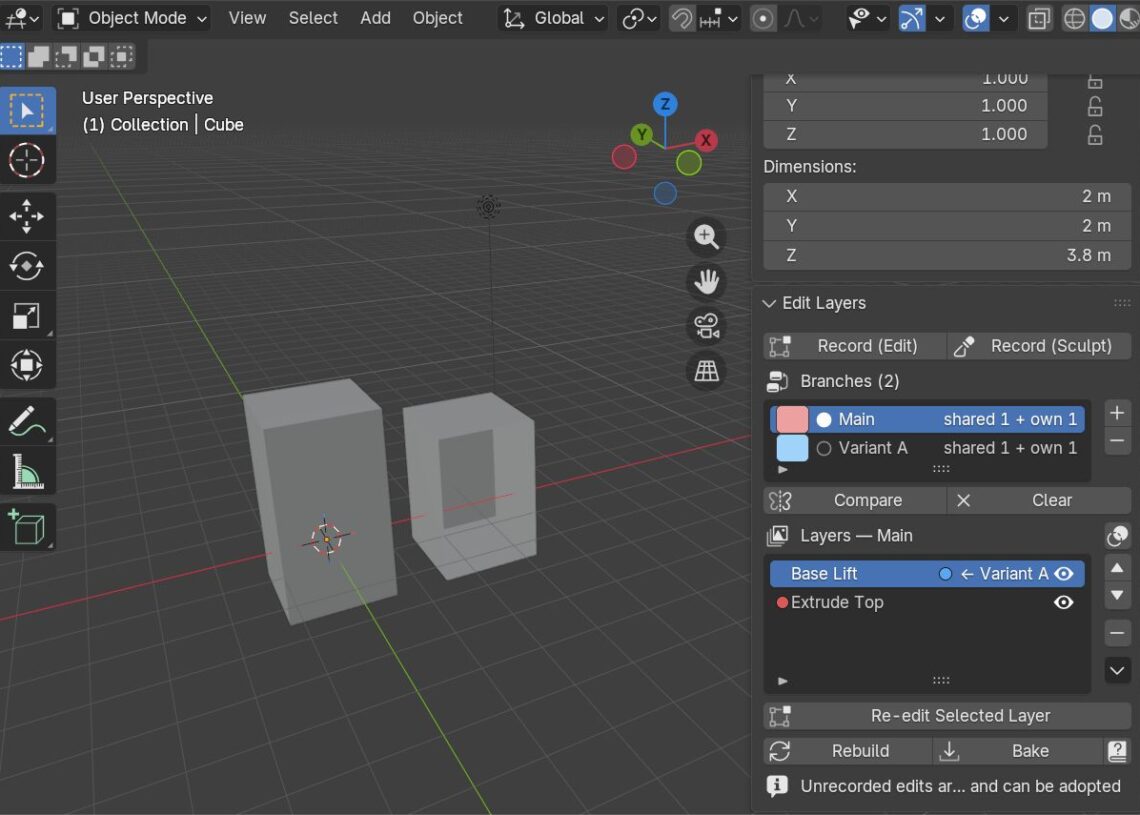Toggle proportional editing in header
1140x815 pixels.
[762, 18]
